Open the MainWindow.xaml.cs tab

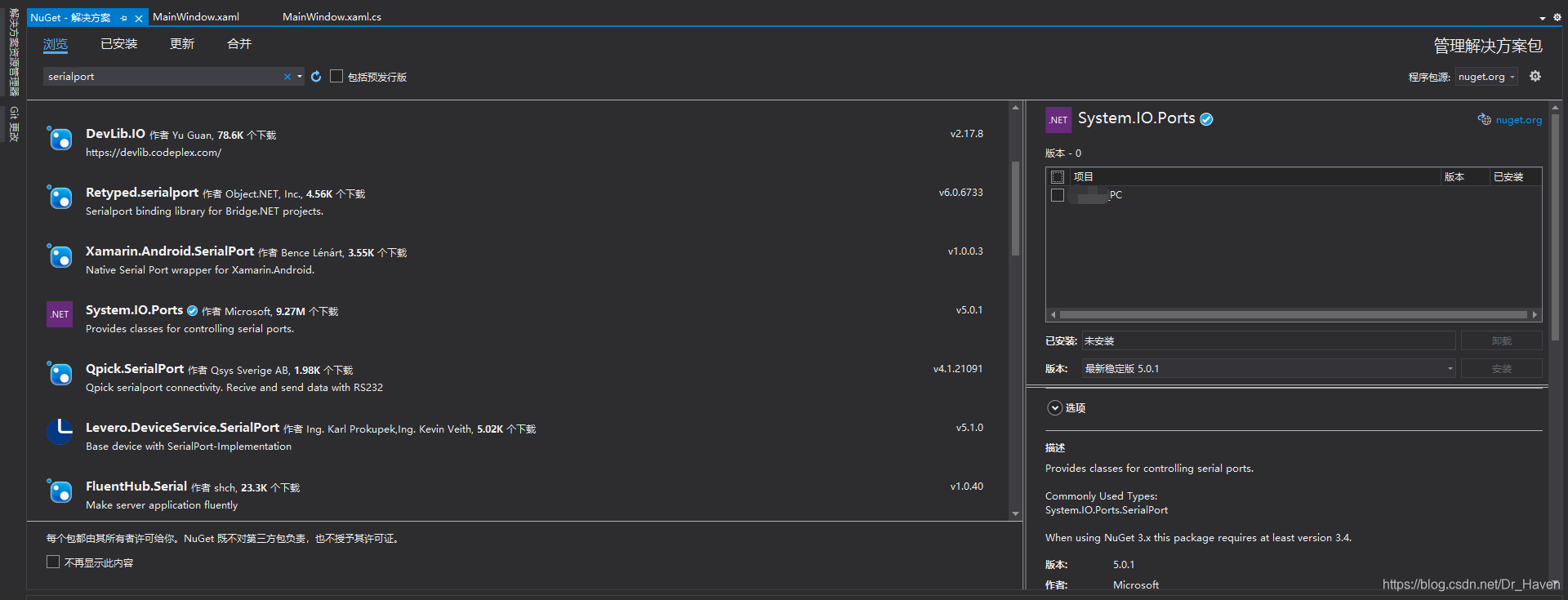click(332, 17)
